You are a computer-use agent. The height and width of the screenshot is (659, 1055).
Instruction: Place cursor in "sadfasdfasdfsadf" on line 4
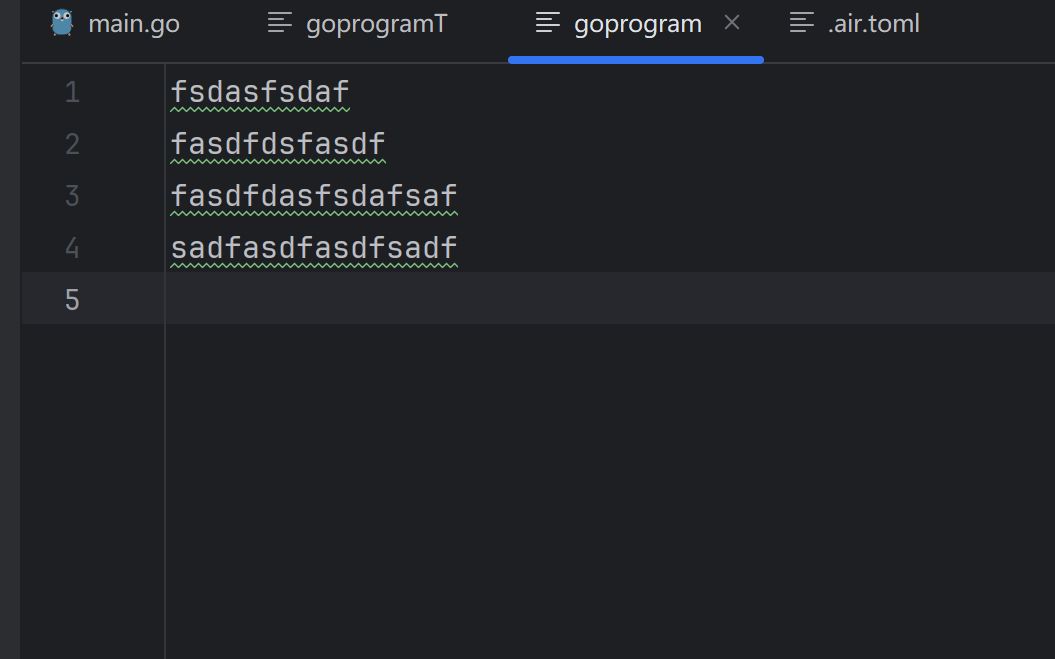(314, 248)
